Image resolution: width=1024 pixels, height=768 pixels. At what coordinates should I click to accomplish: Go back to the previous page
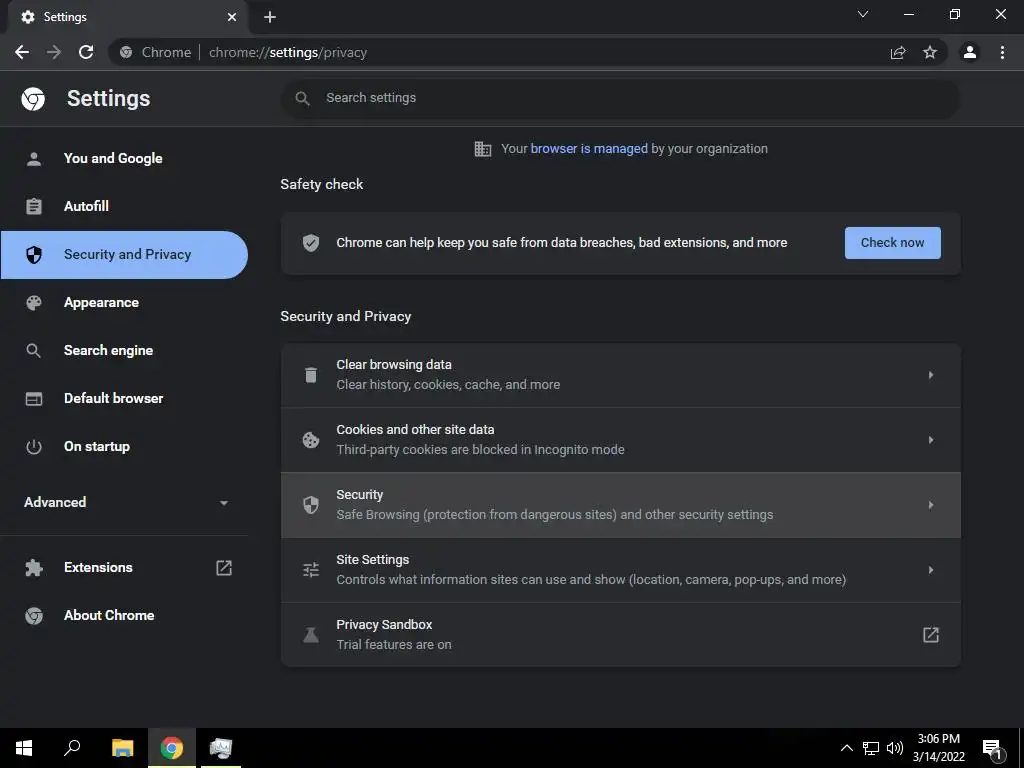[22, 52]
